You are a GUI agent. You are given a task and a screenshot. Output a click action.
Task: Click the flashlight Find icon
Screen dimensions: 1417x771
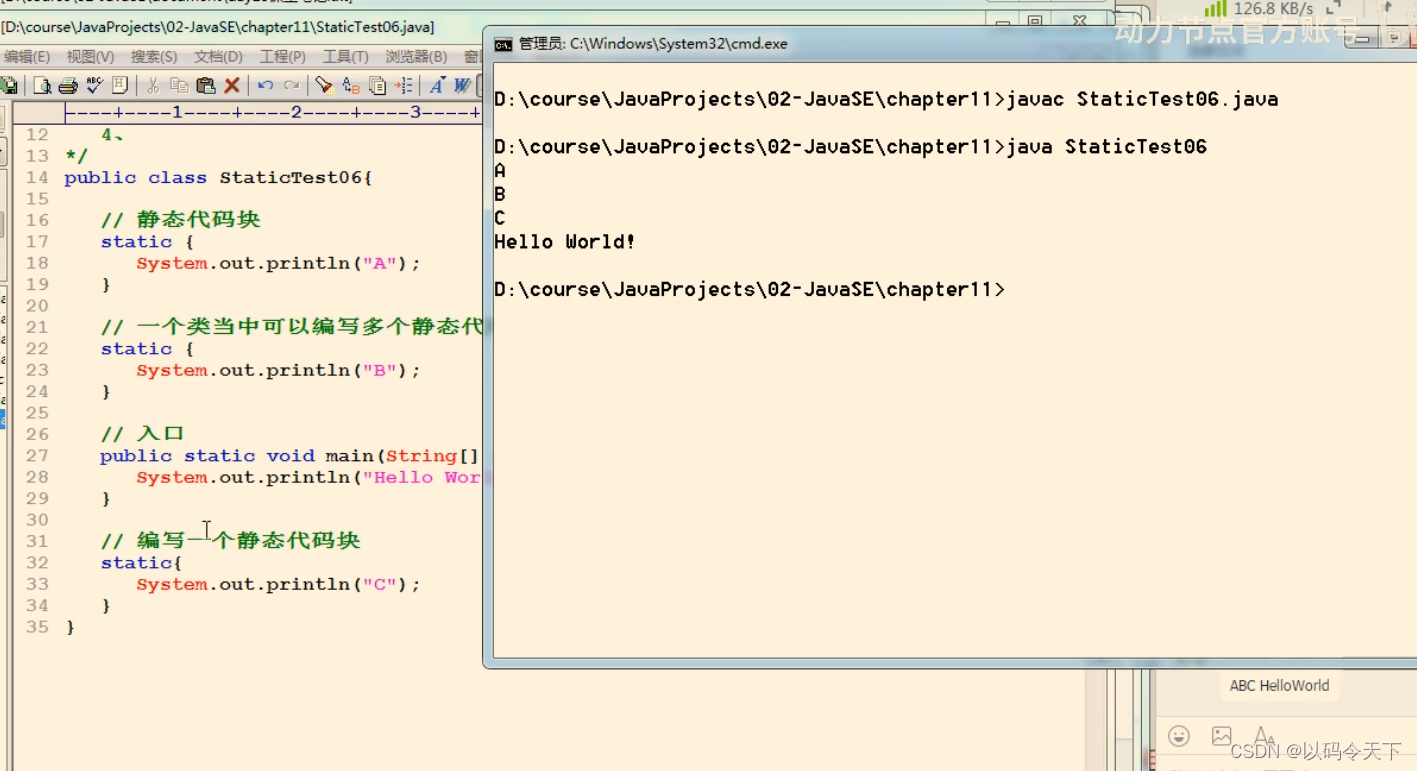point(325,85)
